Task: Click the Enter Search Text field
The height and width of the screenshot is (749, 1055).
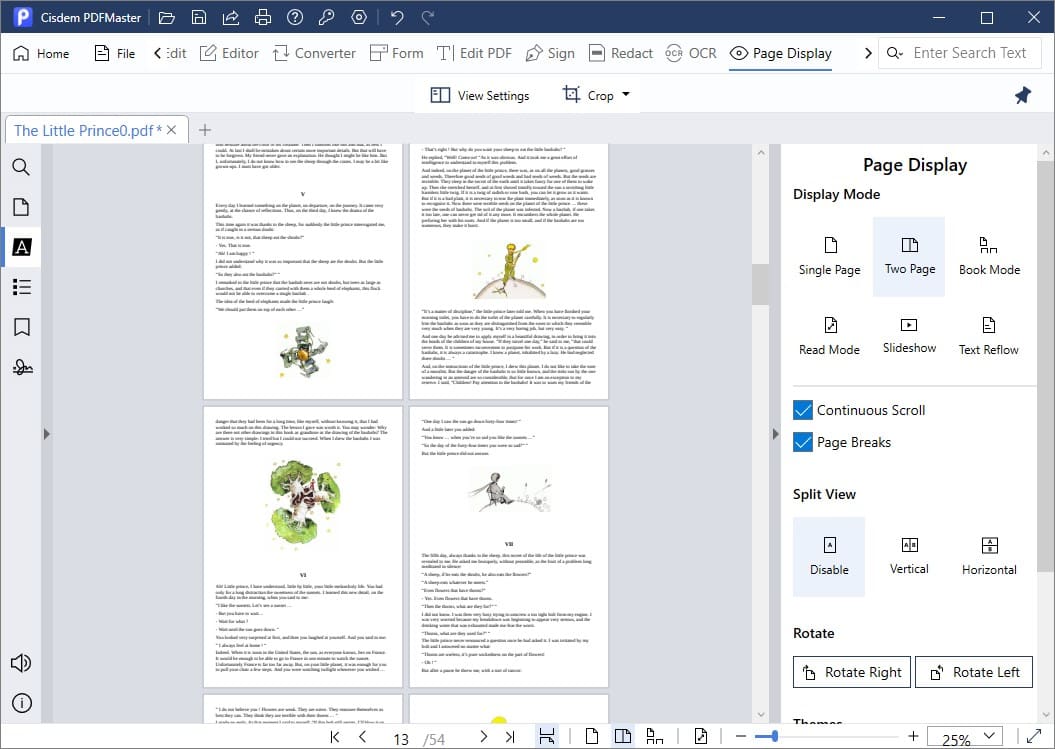Action: 970,53
